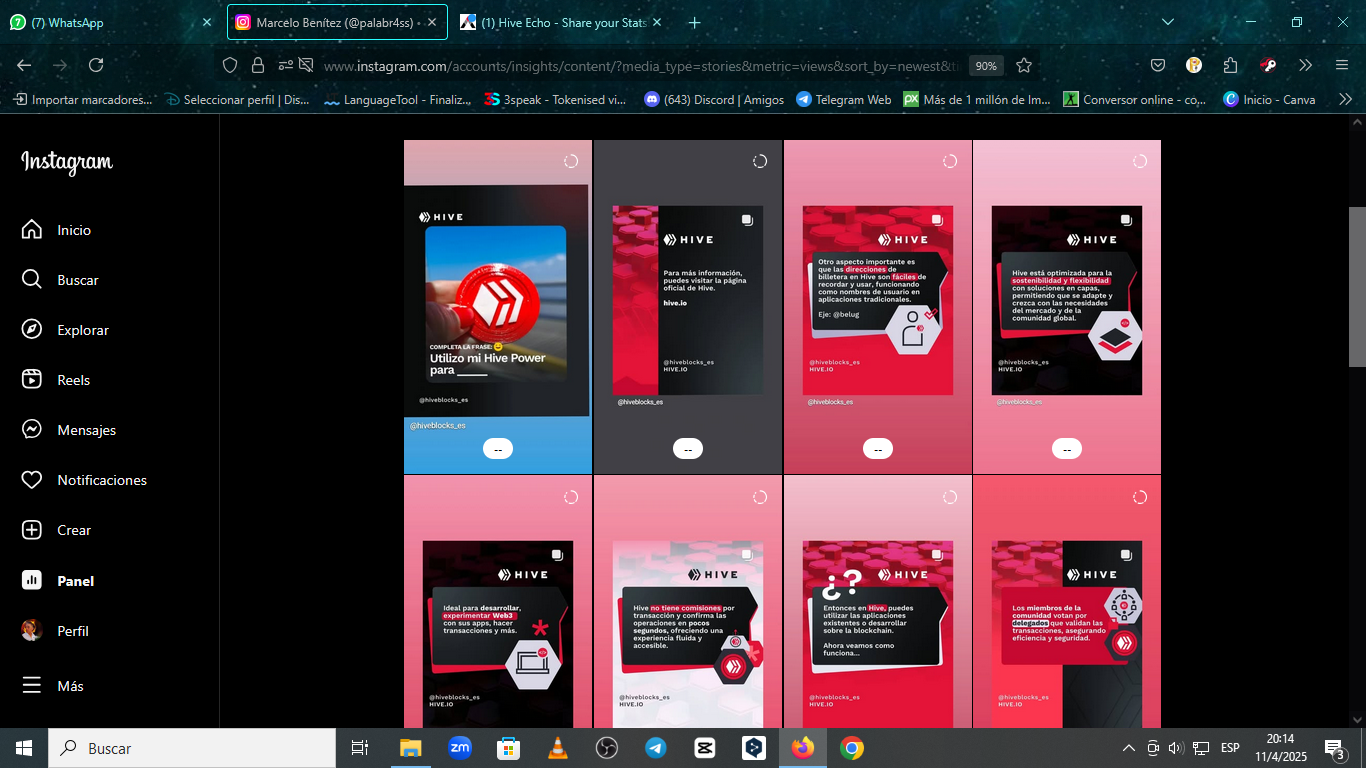Open the Explorar compass icon
This screenshot has height=768, width=1366.
coord(32,330)
